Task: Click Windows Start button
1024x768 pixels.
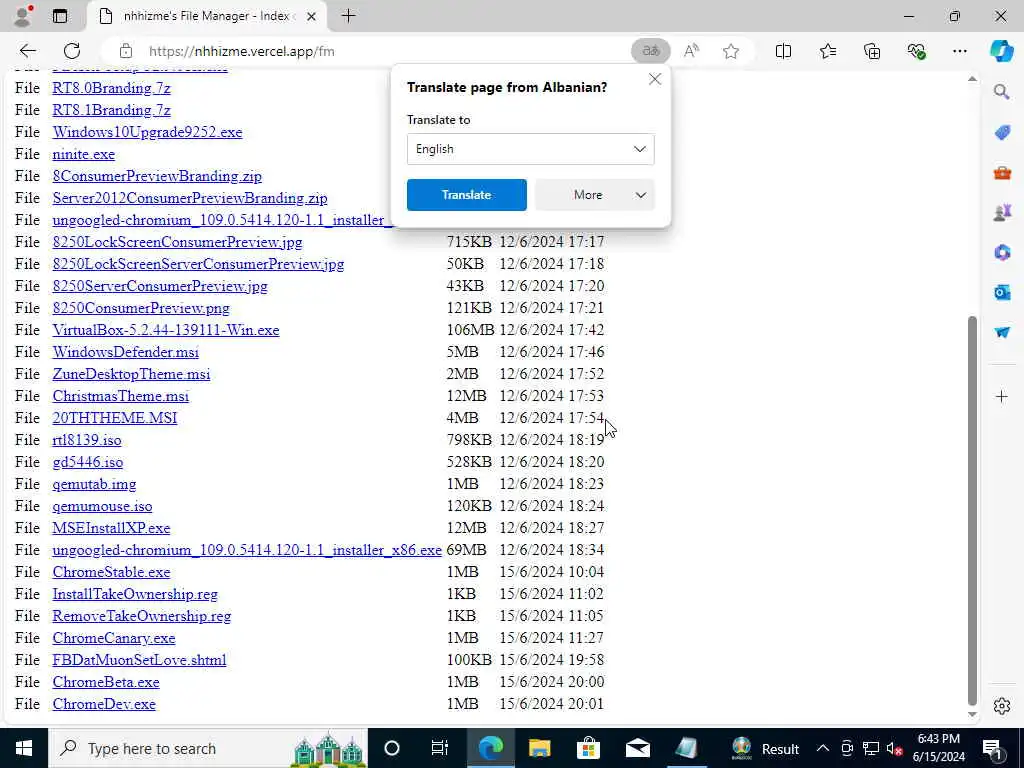Action: pyautogui.click(x=24, y=748)
